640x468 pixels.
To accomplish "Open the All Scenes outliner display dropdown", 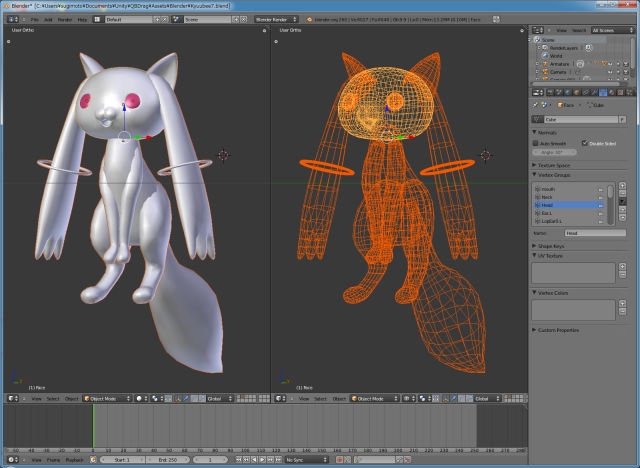I will pyautogui.click(x=612, y=30).
